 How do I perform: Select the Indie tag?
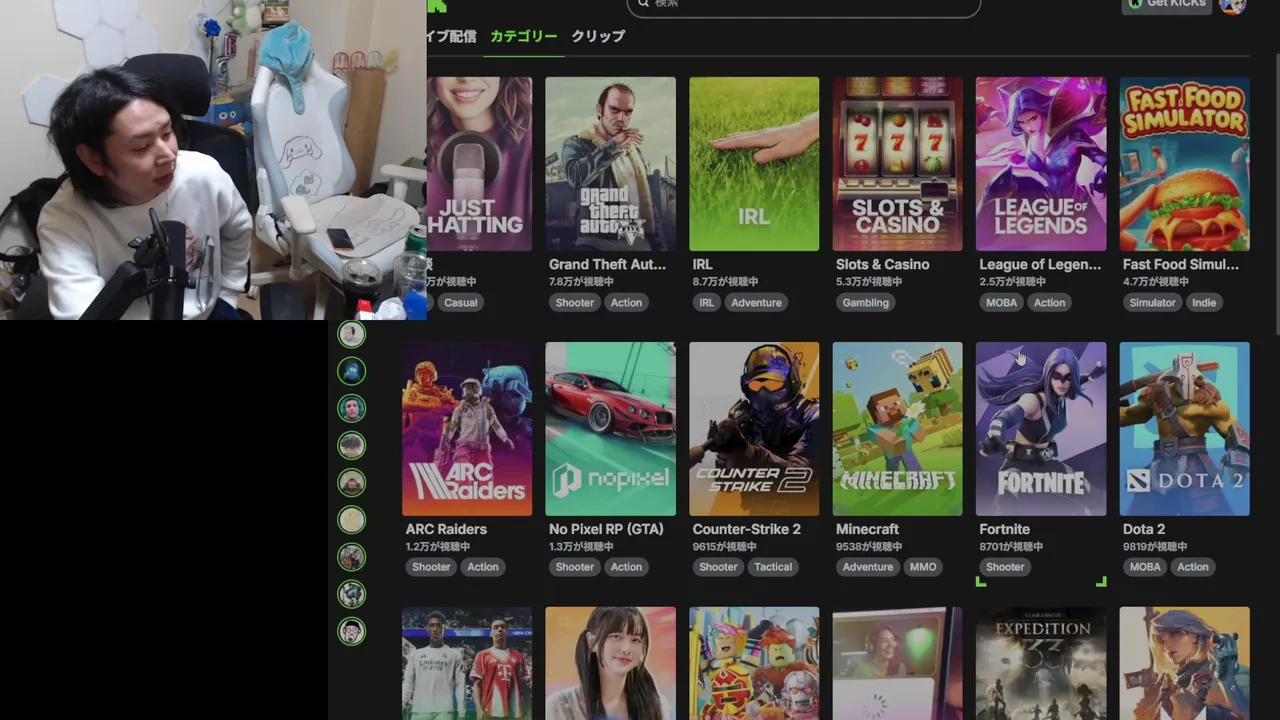tap(1204, 302)
